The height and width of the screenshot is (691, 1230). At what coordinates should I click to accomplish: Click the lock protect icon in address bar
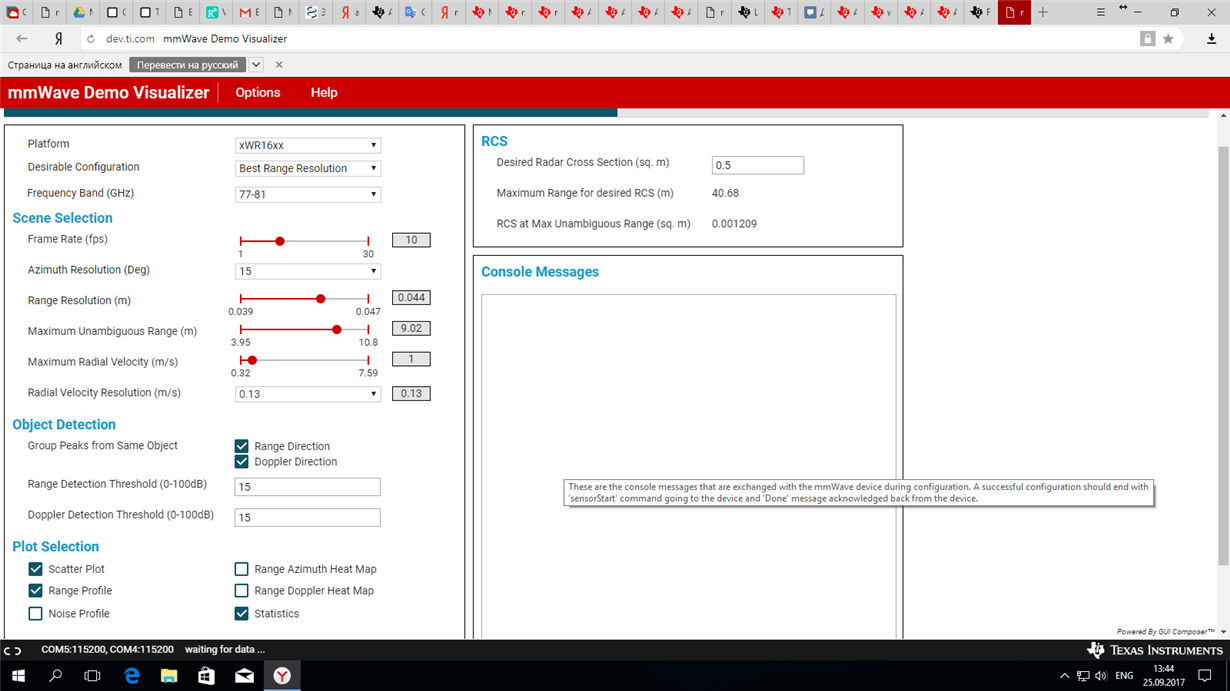pos(1147,39)
